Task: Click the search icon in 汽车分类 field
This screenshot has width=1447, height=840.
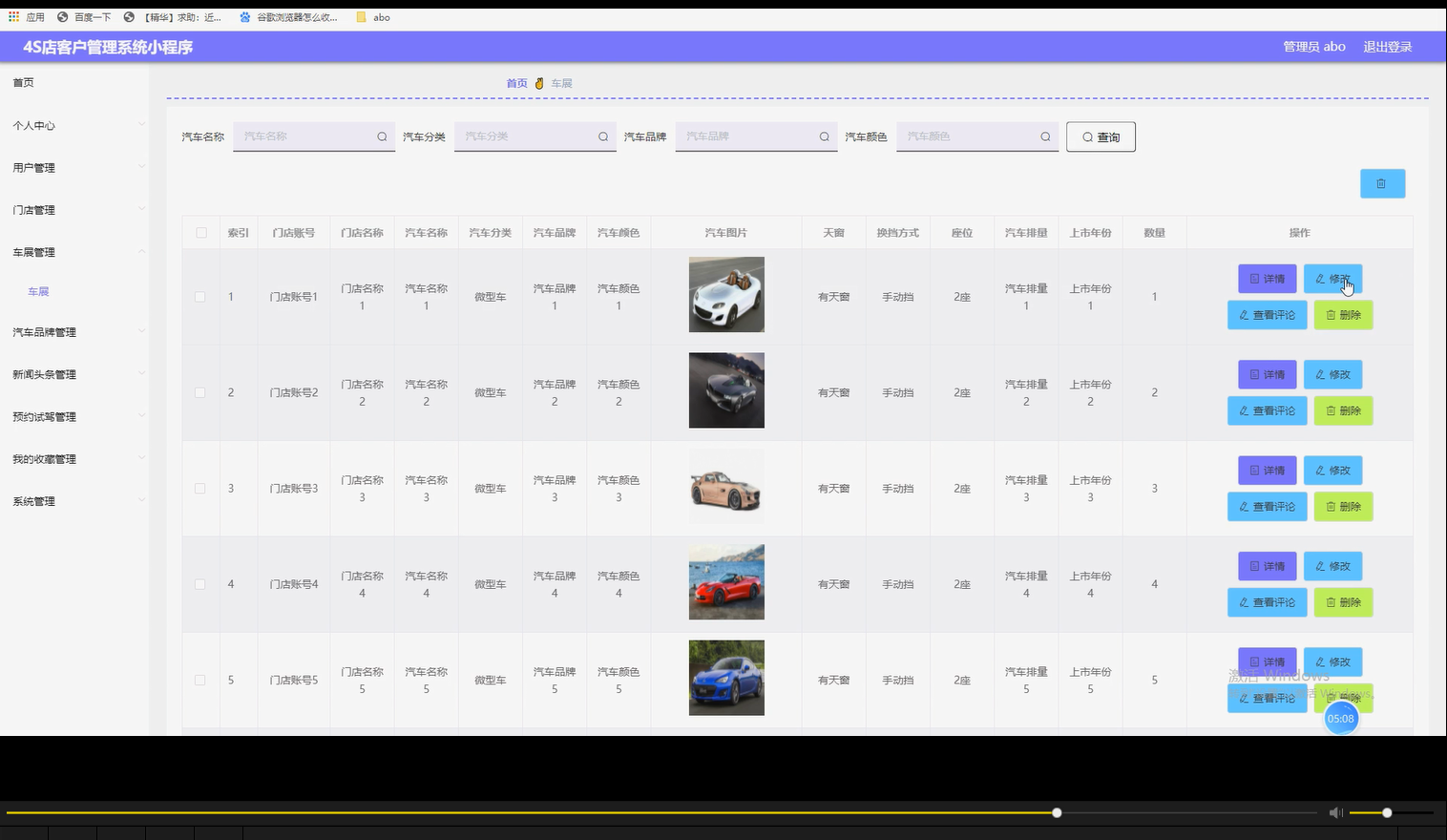Action: [x=603, y=136]
